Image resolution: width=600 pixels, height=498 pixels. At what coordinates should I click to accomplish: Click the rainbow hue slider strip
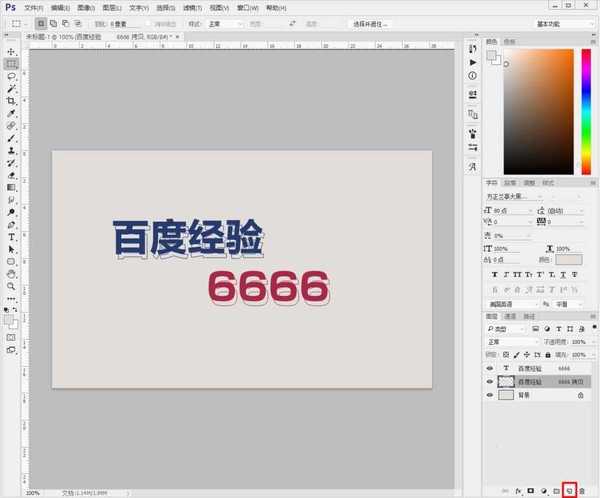pos(585,110)
